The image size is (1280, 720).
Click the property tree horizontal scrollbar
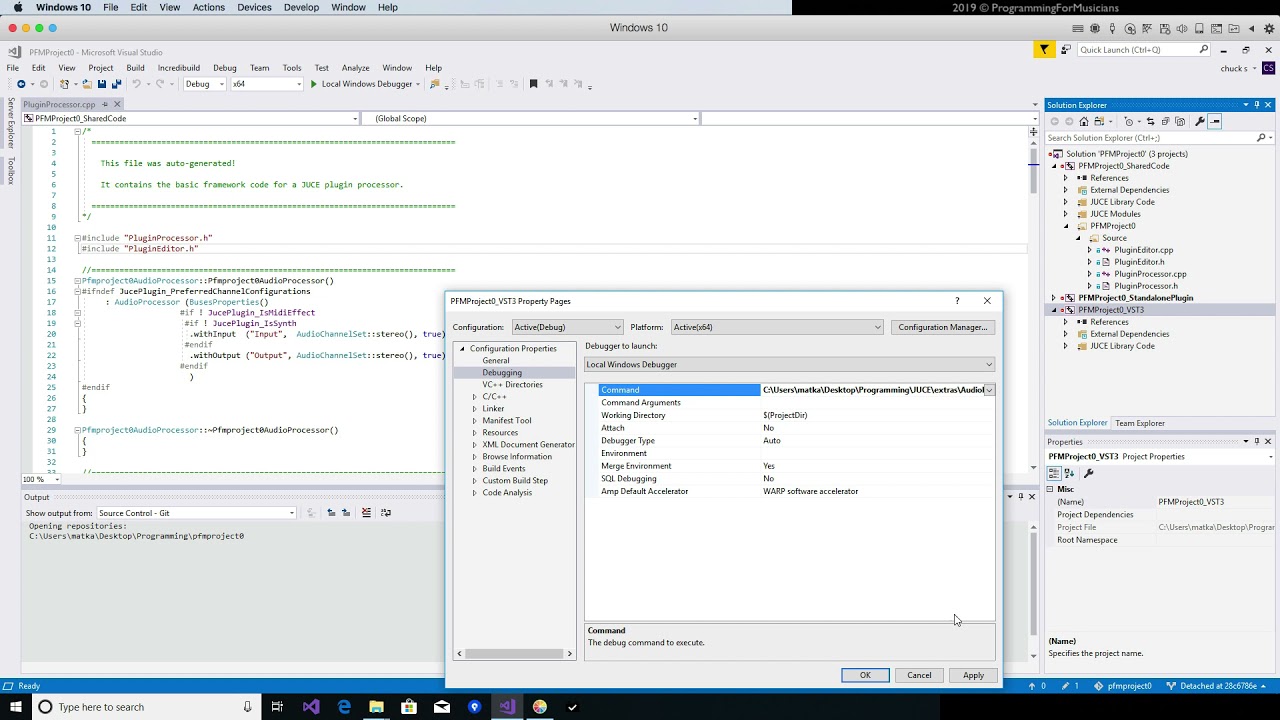515,654
